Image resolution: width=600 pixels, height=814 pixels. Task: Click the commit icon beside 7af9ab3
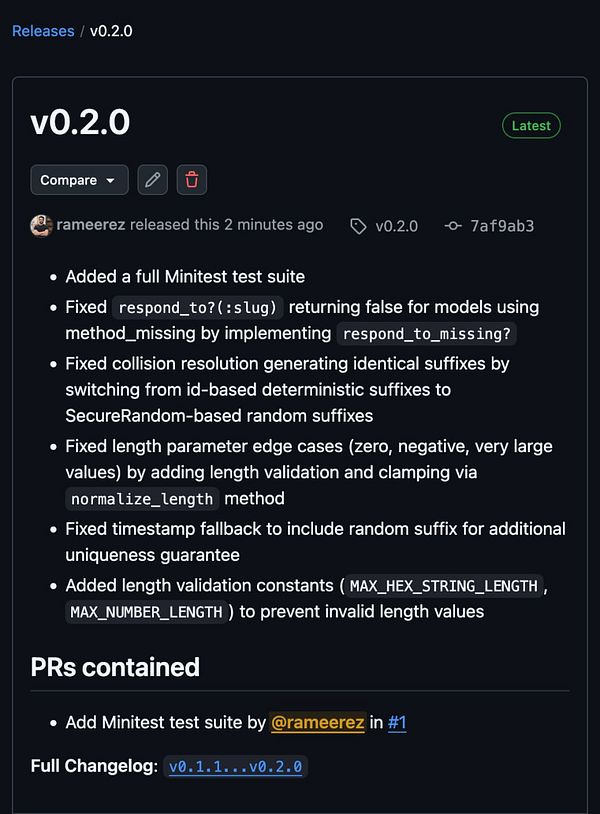coord(453,226)
